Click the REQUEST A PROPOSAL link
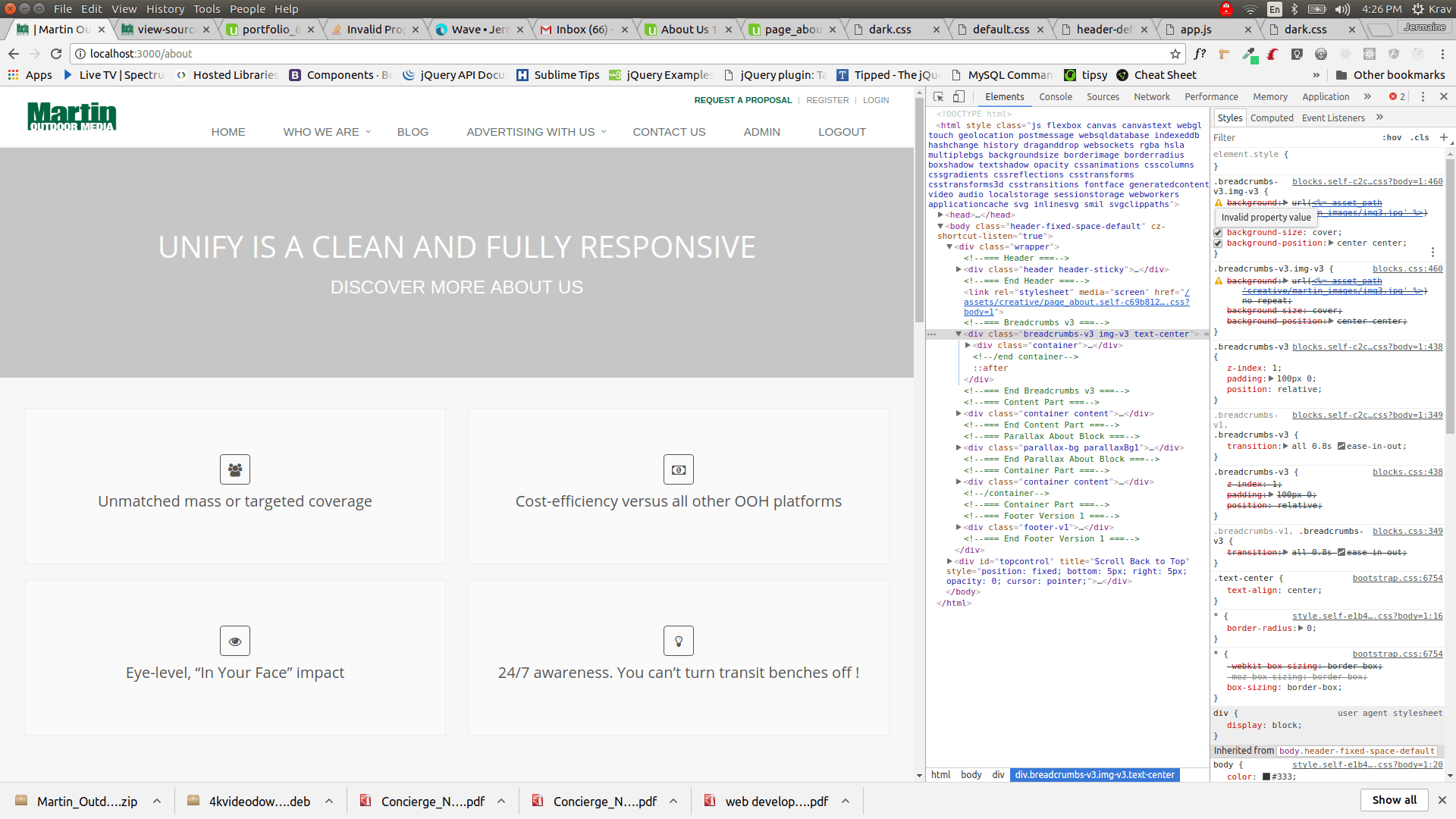 tap(742, 100)
